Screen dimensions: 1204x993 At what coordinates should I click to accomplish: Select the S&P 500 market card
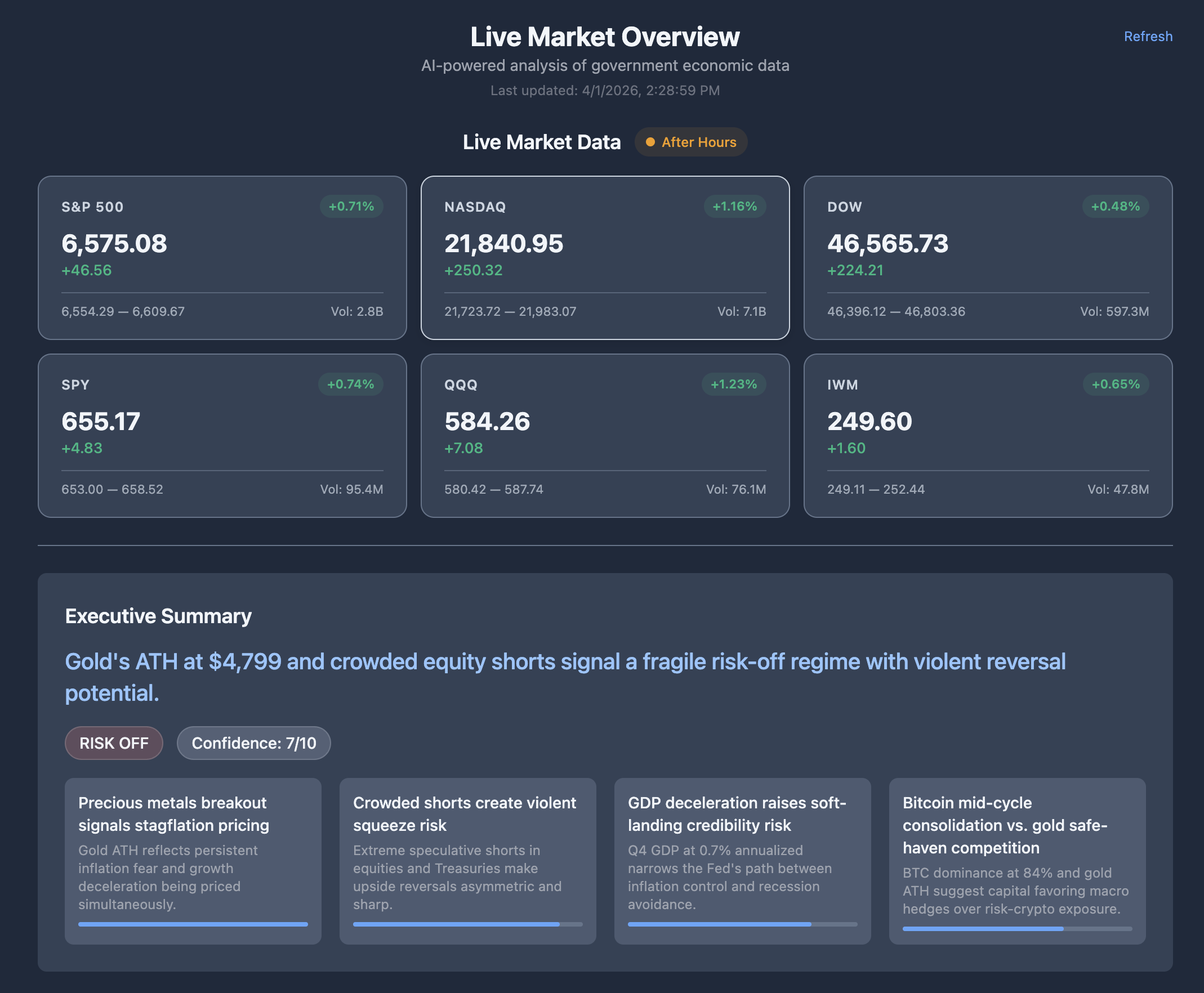click(222, 258)
